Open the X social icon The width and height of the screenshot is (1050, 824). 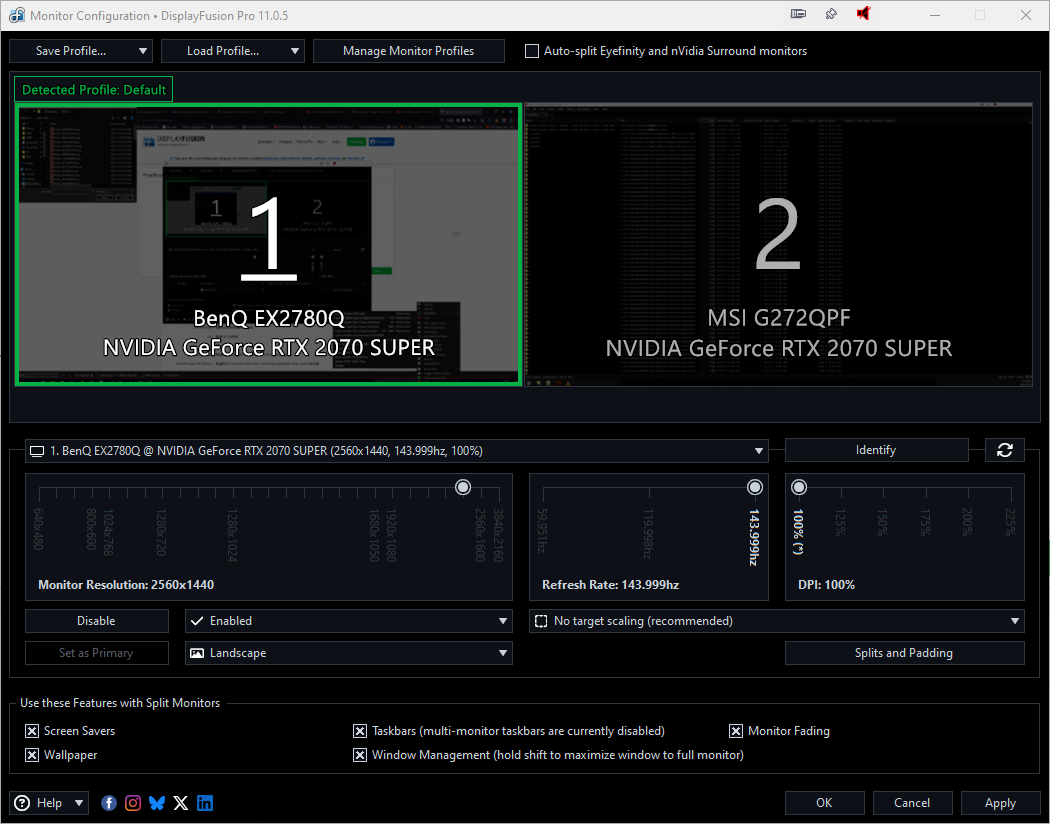click(x=181, y=803)
